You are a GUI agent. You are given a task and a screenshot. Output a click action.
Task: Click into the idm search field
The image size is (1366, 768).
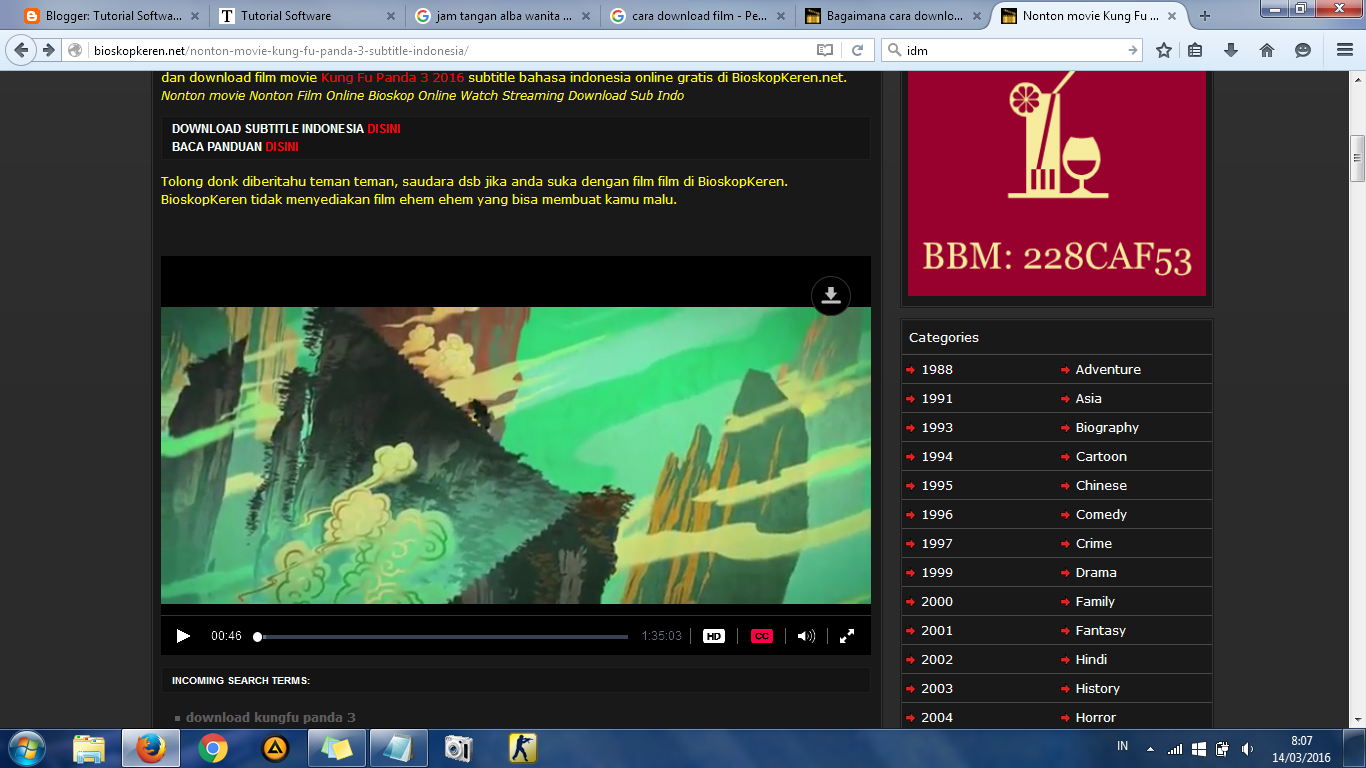click(x=1012, y=50)
